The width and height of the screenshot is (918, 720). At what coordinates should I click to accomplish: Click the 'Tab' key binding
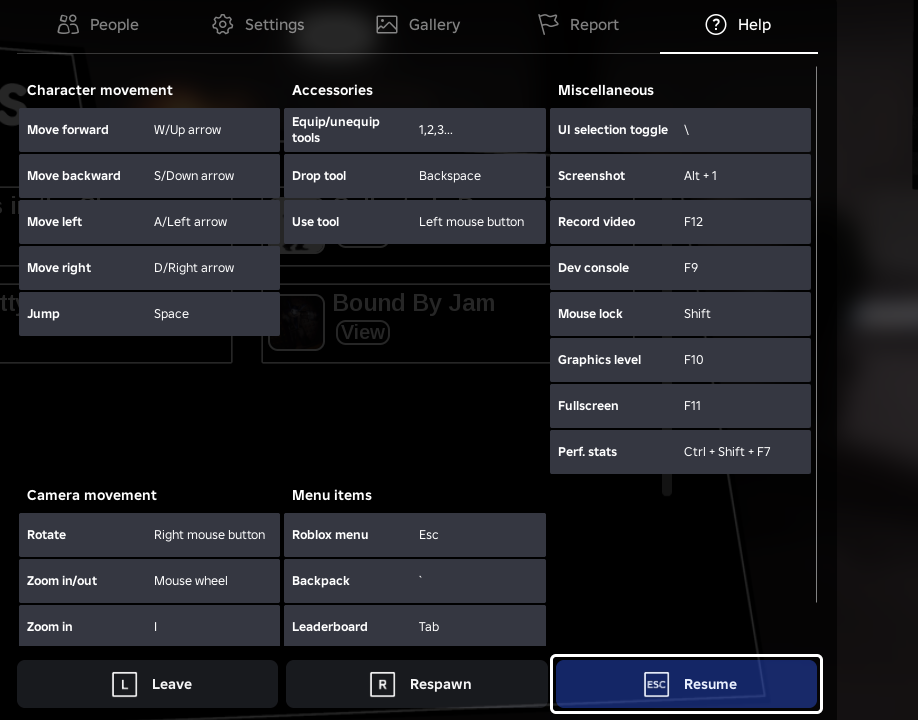[429, 627]
